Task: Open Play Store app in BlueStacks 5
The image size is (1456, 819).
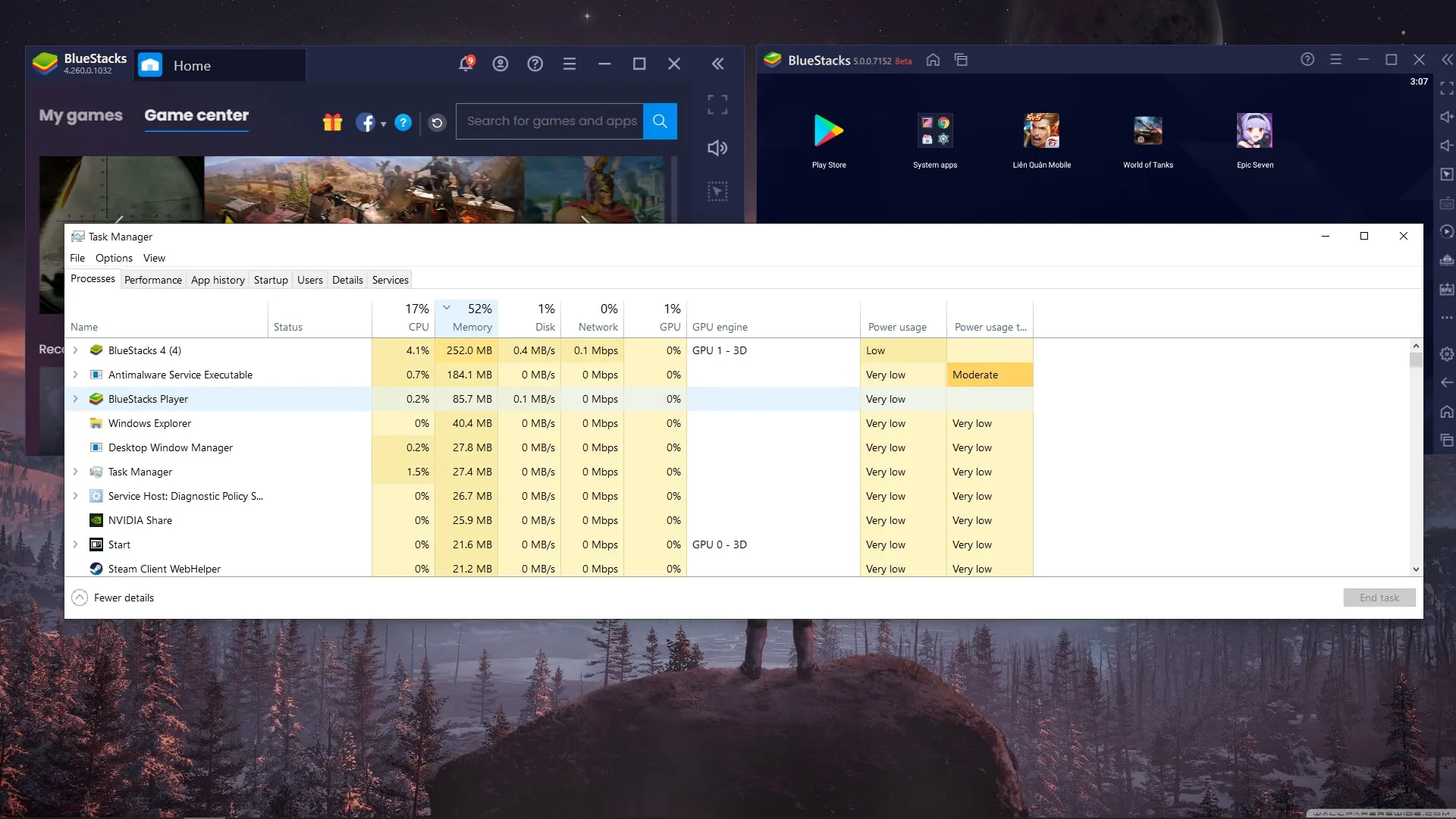Action: click(x=829, y=141)
